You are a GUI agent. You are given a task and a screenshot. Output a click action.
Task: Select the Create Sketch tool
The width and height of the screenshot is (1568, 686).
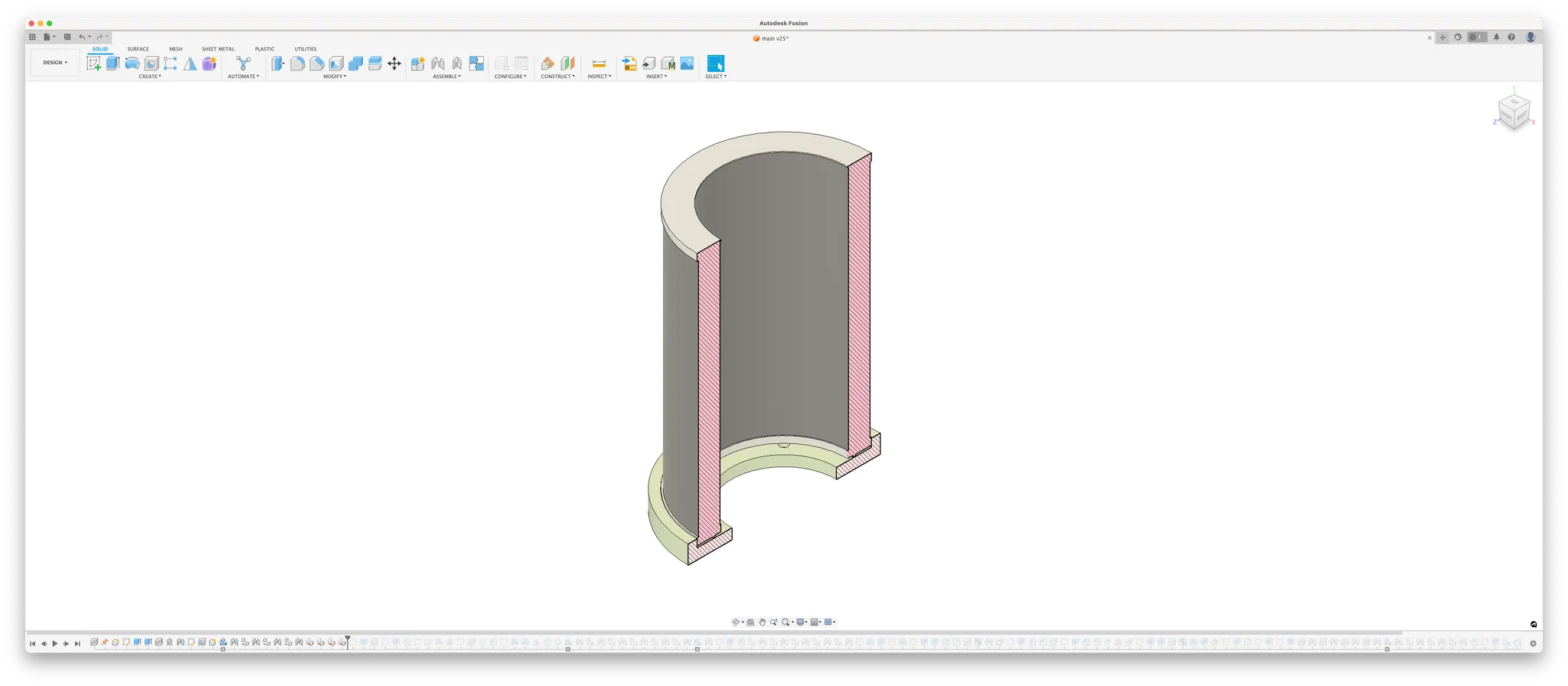click(x=93, y=64)
